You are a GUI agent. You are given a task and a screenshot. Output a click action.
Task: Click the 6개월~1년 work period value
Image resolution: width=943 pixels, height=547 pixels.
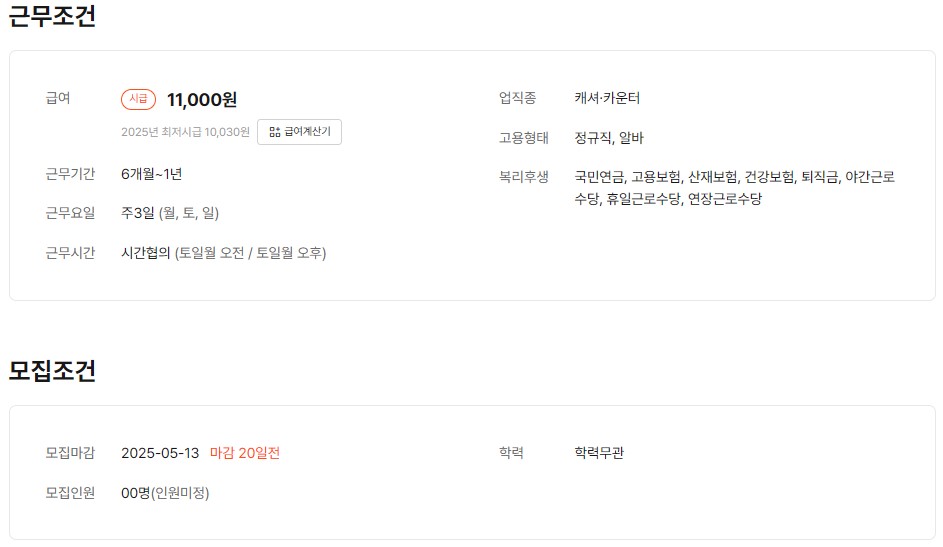point(151,174)
